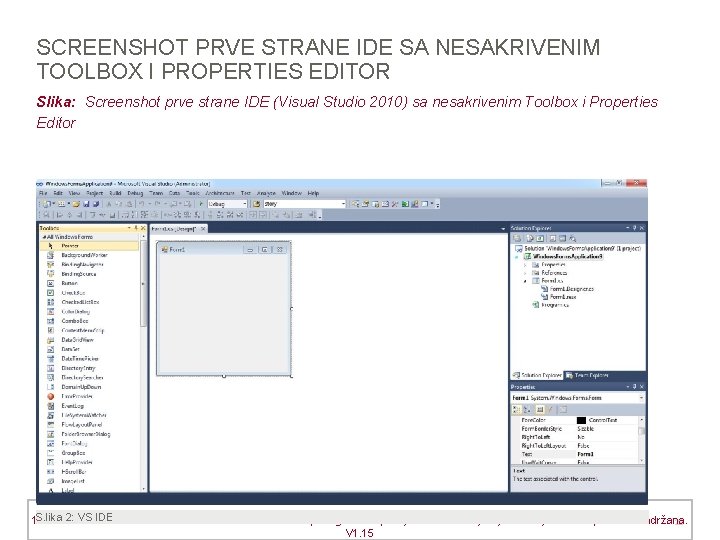
Task: Select the Pointer item in the Toolbox
Action: point(89,246)
